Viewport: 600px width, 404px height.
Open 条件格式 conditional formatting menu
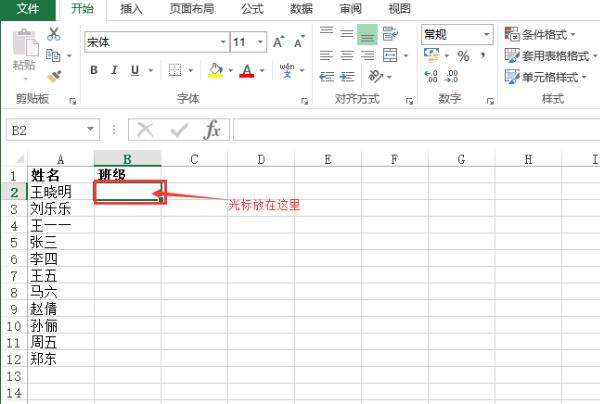540,34
